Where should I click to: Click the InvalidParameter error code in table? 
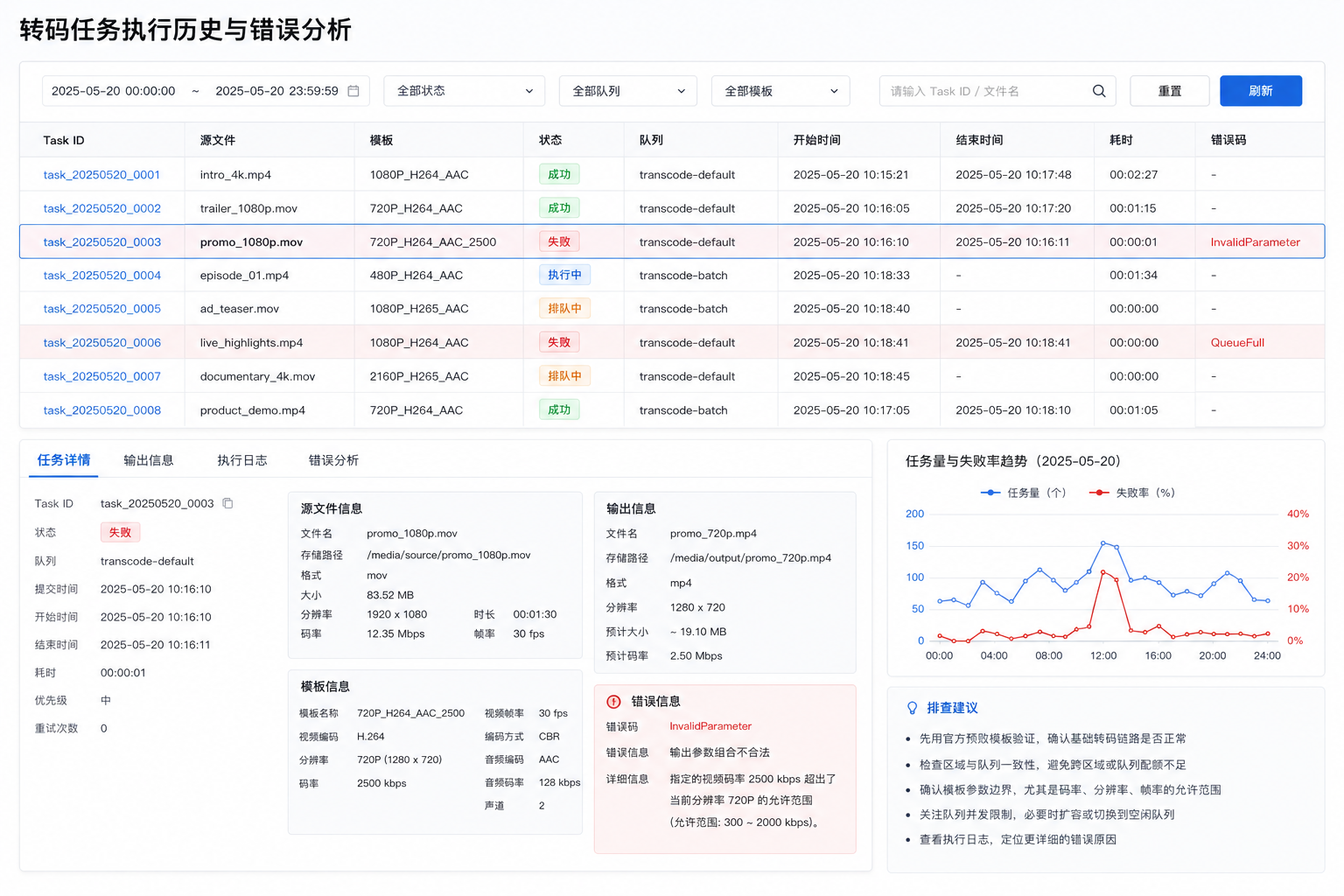[1256, 242]
